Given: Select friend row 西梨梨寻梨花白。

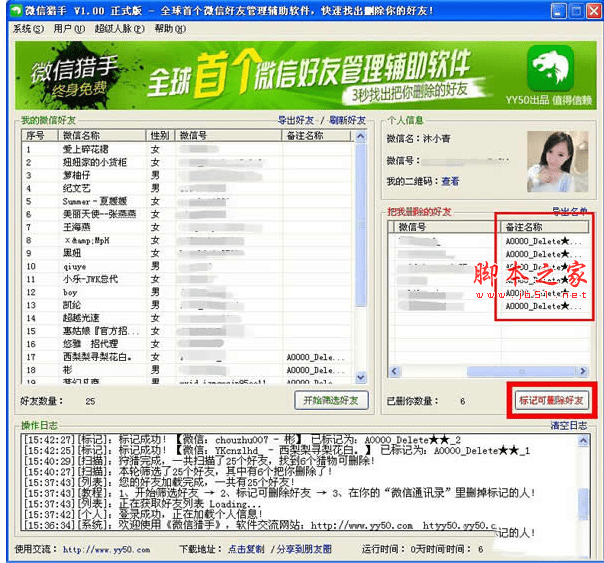Looking at the screenshot, I should (187, 357).
